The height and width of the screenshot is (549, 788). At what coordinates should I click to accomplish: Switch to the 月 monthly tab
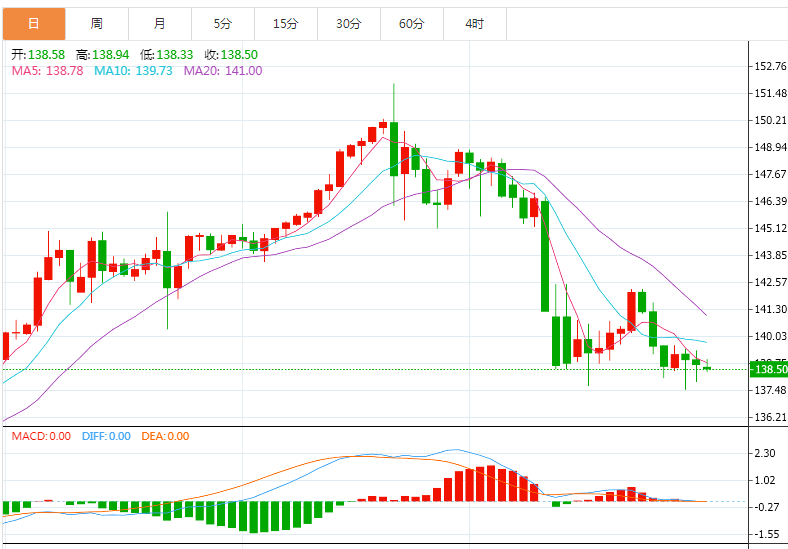coord(160,24)
